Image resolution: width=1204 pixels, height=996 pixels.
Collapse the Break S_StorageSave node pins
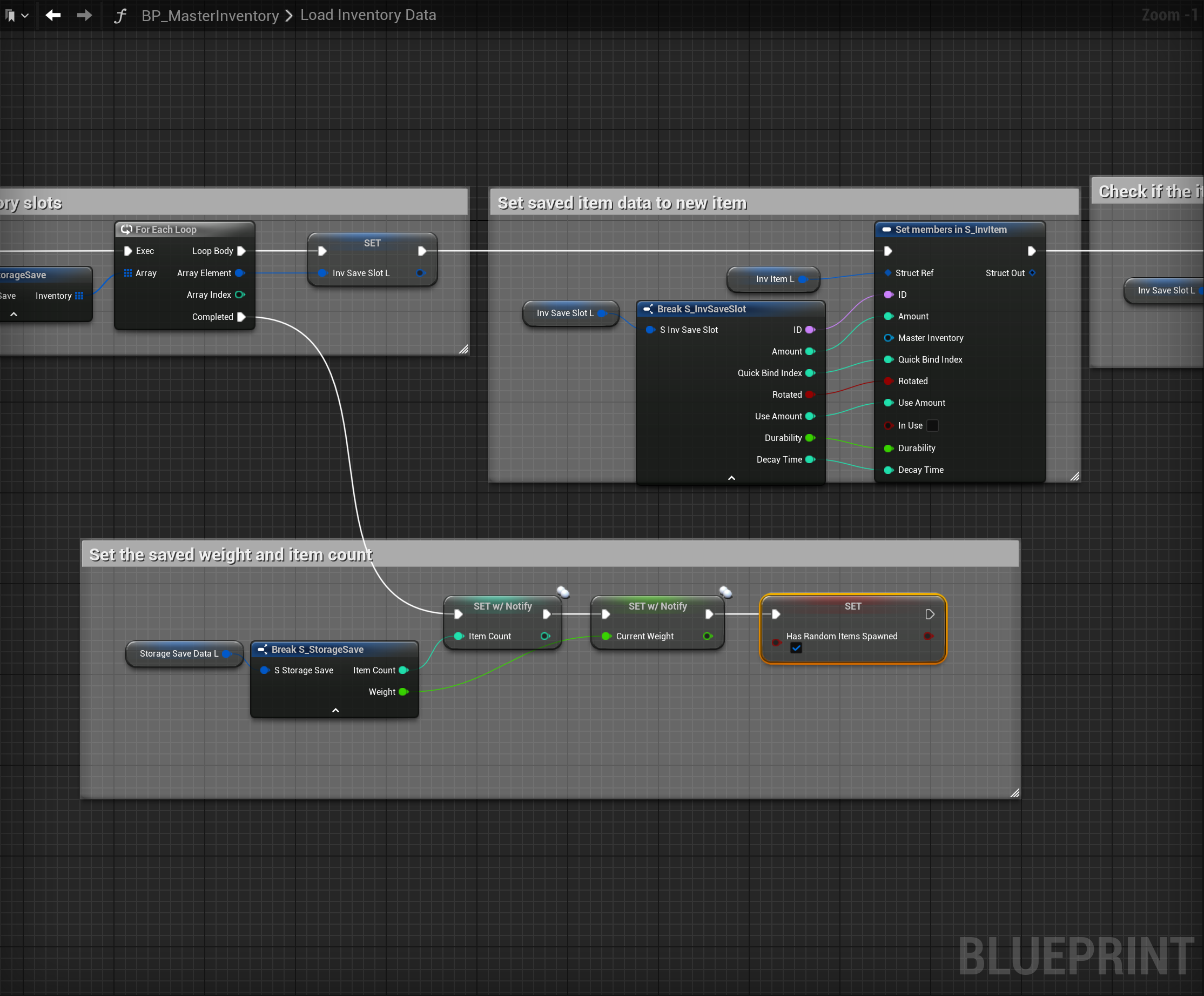335,710
